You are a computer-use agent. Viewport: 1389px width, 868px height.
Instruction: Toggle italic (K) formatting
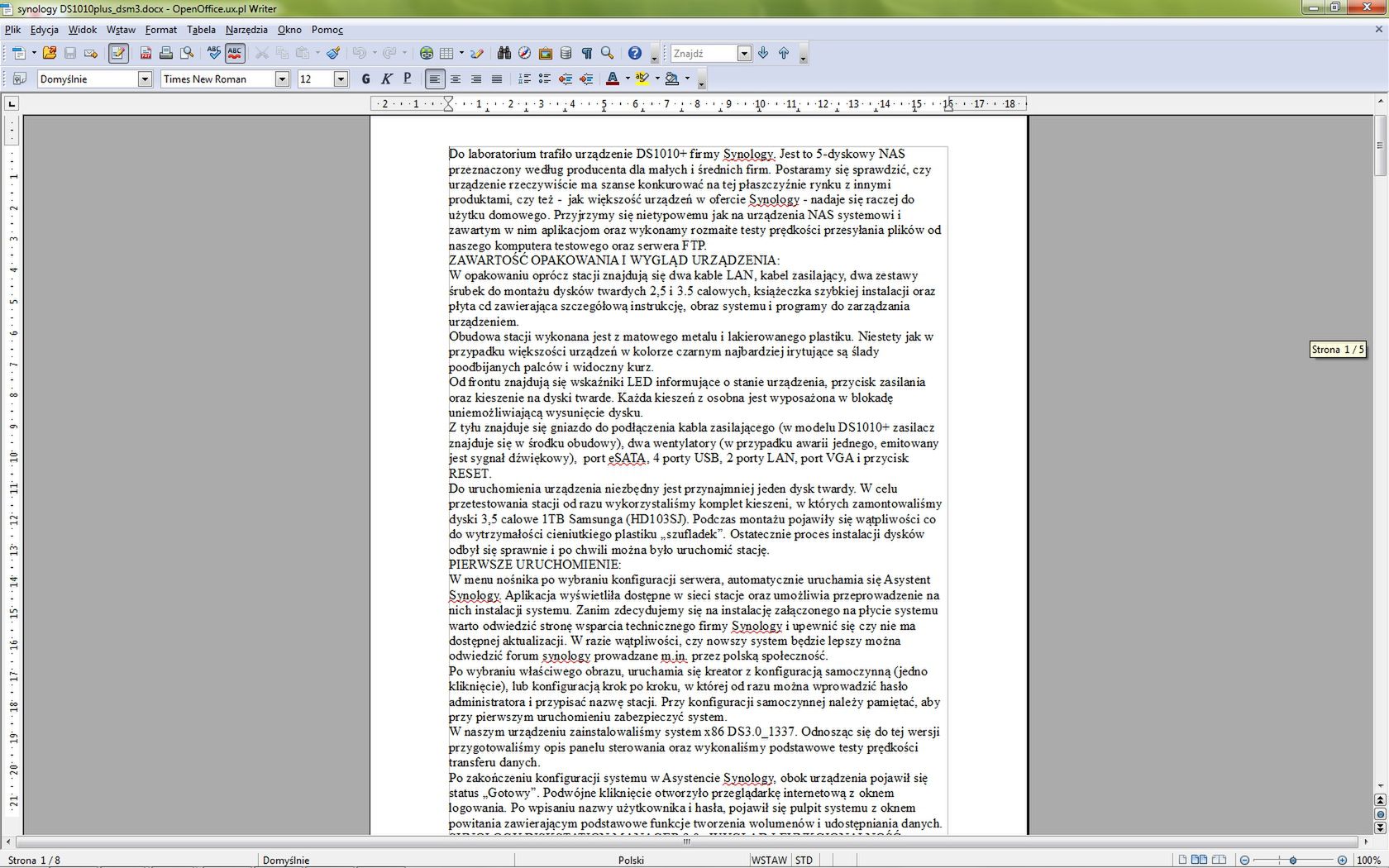[386, 79]
